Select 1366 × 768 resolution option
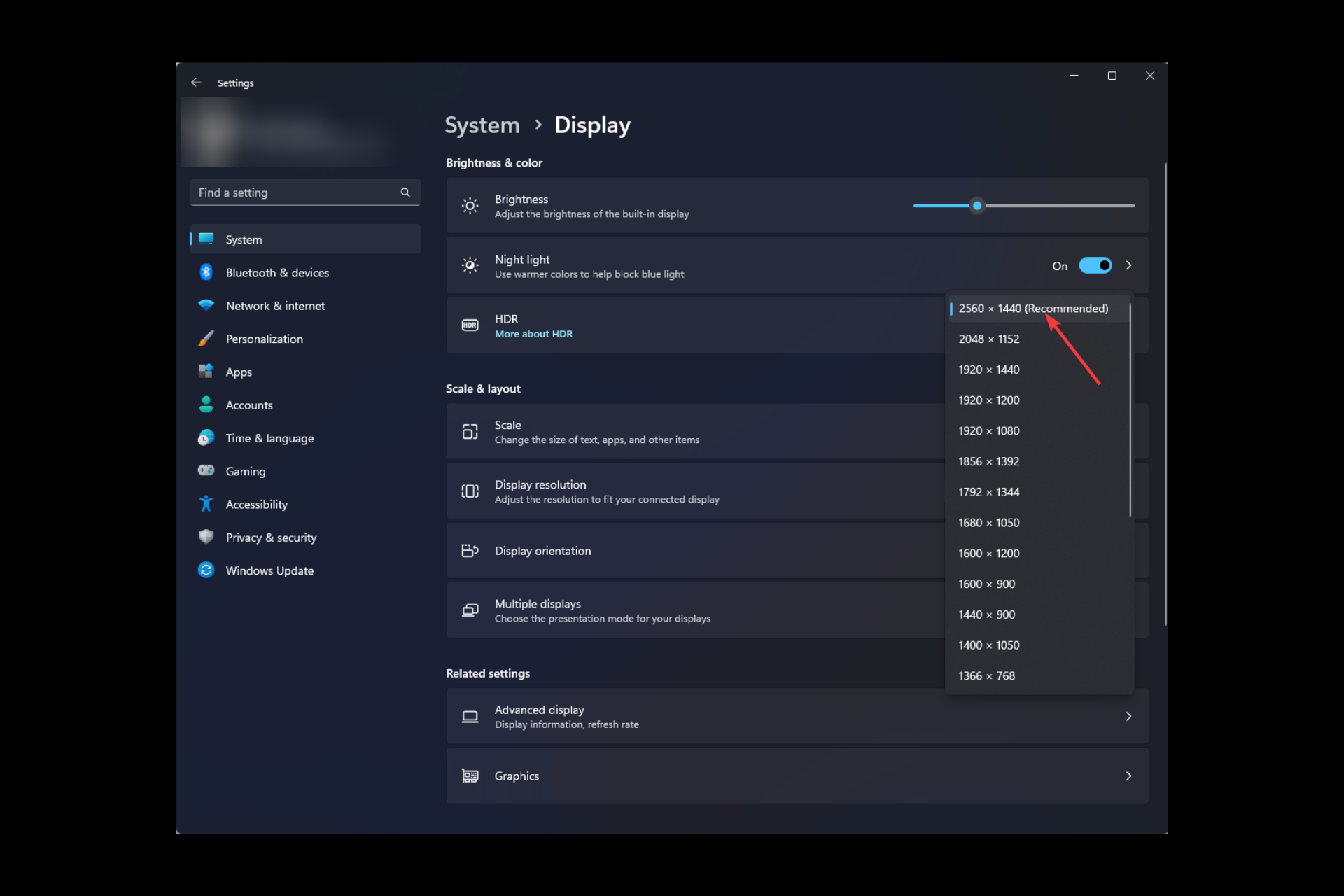Image resolution: width=1344 pixels, height=896 pixels. pos(986,676)
